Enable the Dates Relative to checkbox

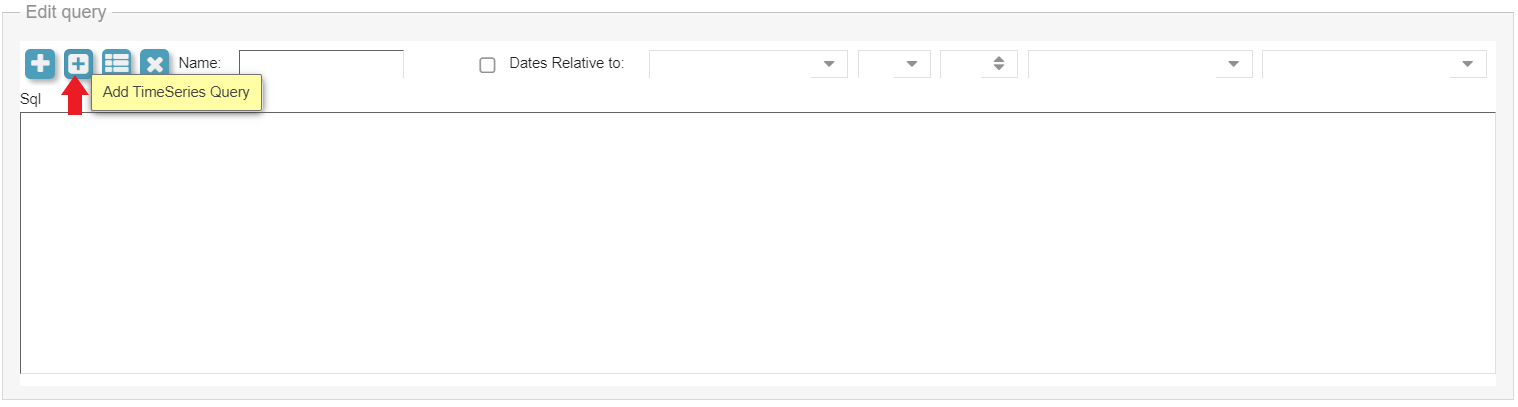(488, 65)
